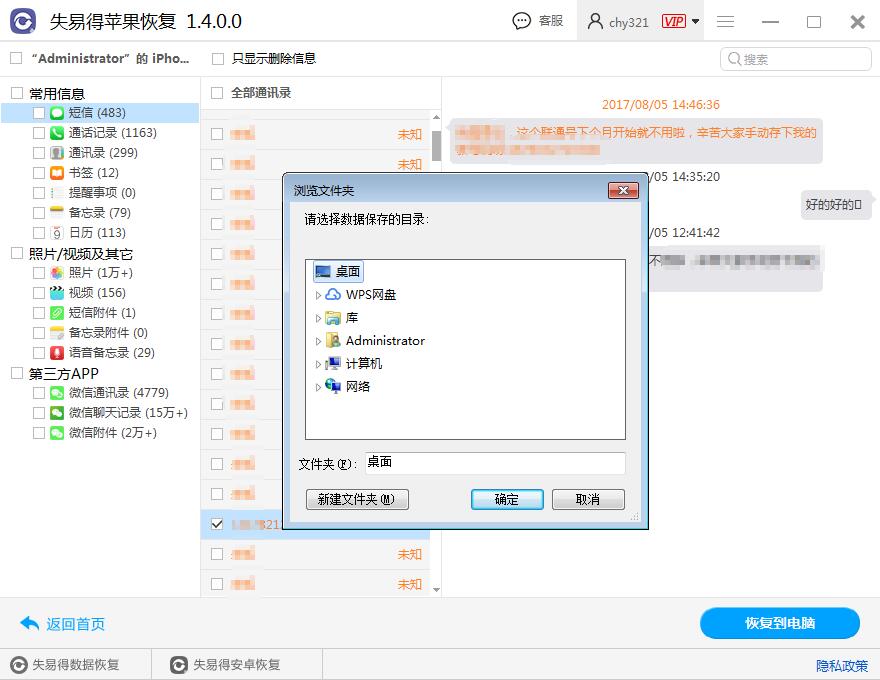Expand the Administrator folder node
Image resolution: width=880 pixels, height=680 pixels.
pos(318,341)
